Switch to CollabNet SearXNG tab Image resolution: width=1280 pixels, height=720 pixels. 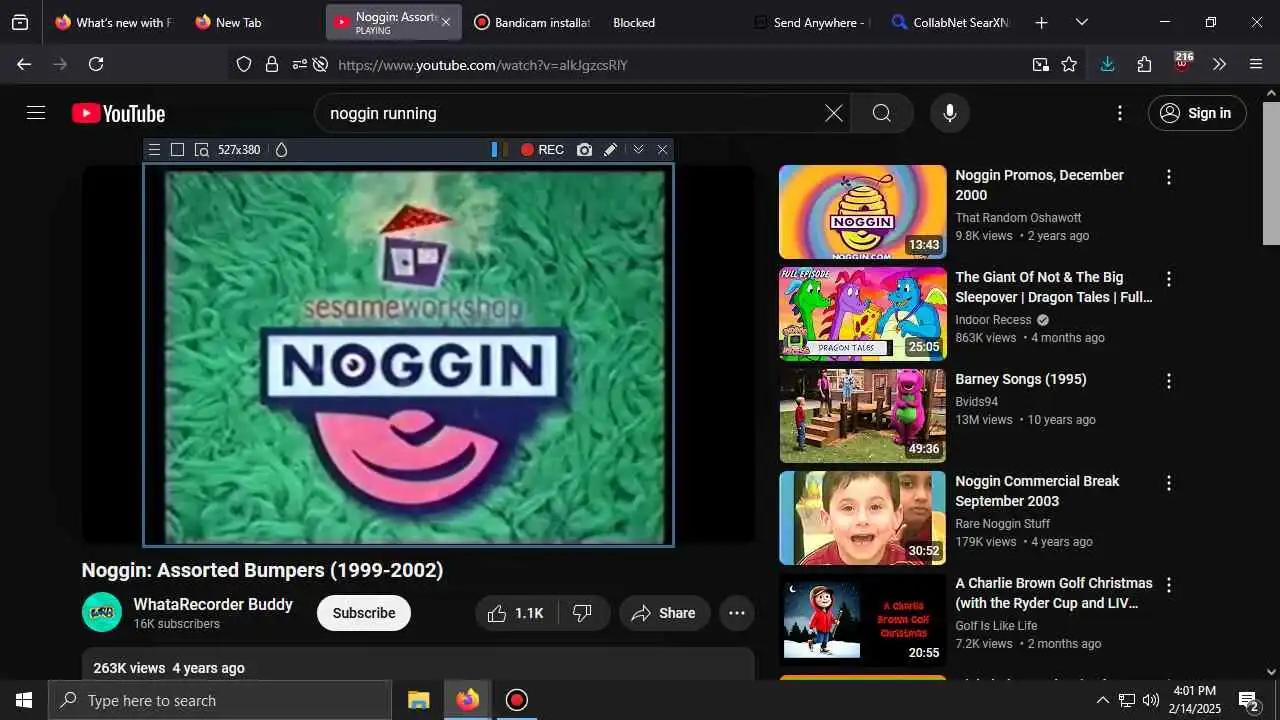point(951,22)
